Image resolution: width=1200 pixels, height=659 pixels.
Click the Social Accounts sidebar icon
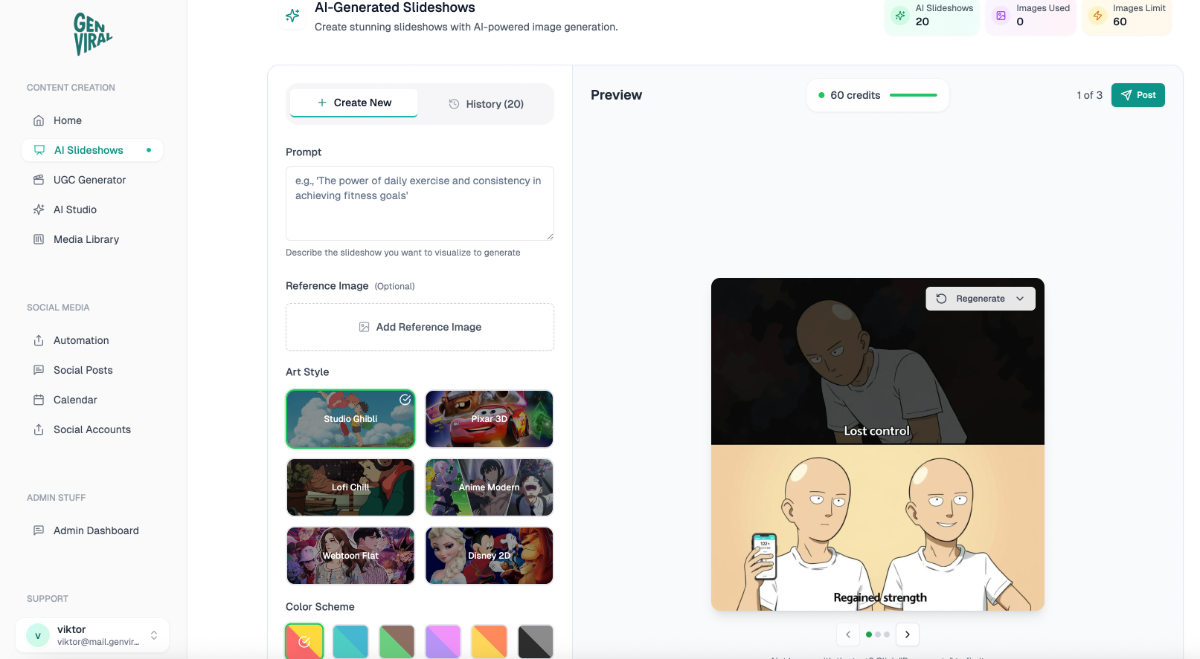pos(39,430)
